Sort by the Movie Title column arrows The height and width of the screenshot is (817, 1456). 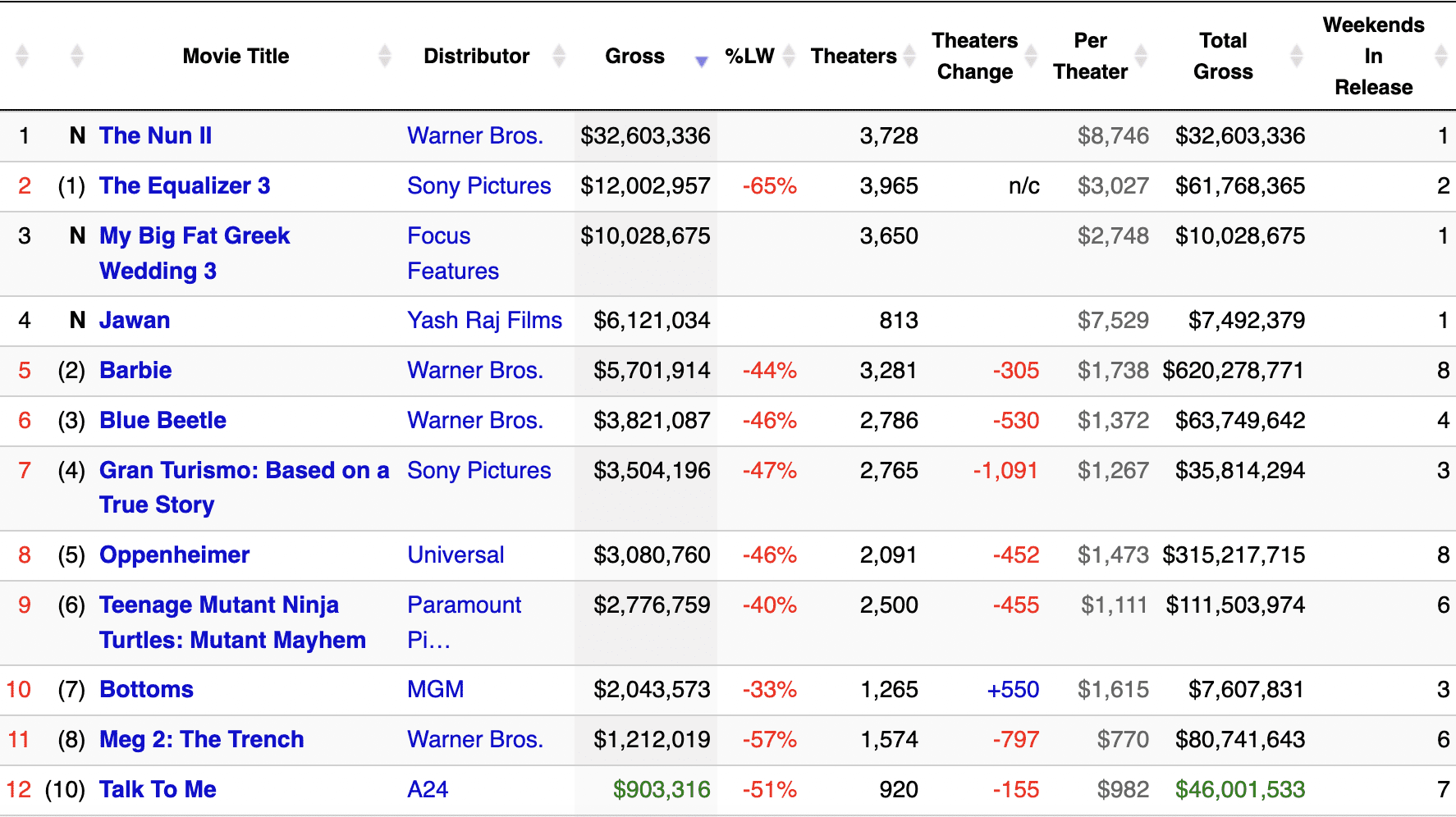click(x=384, y=56)
